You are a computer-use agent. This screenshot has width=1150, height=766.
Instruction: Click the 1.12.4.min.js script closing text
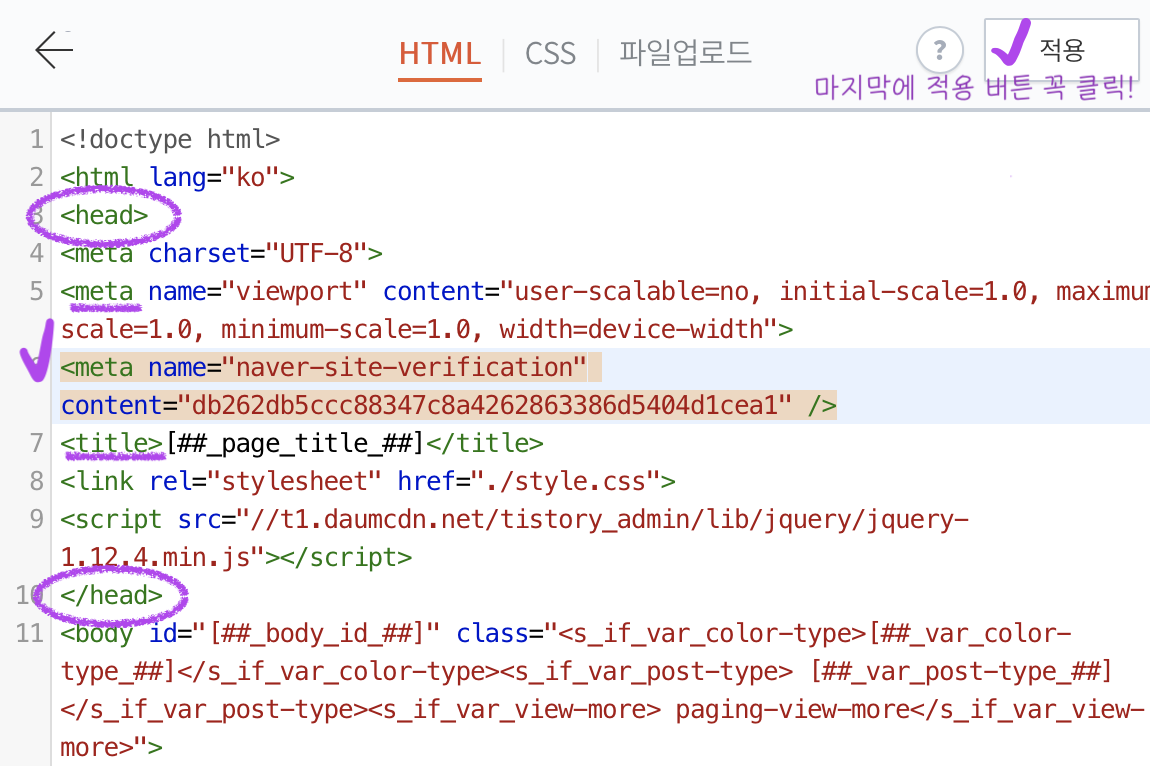(236, 558)
